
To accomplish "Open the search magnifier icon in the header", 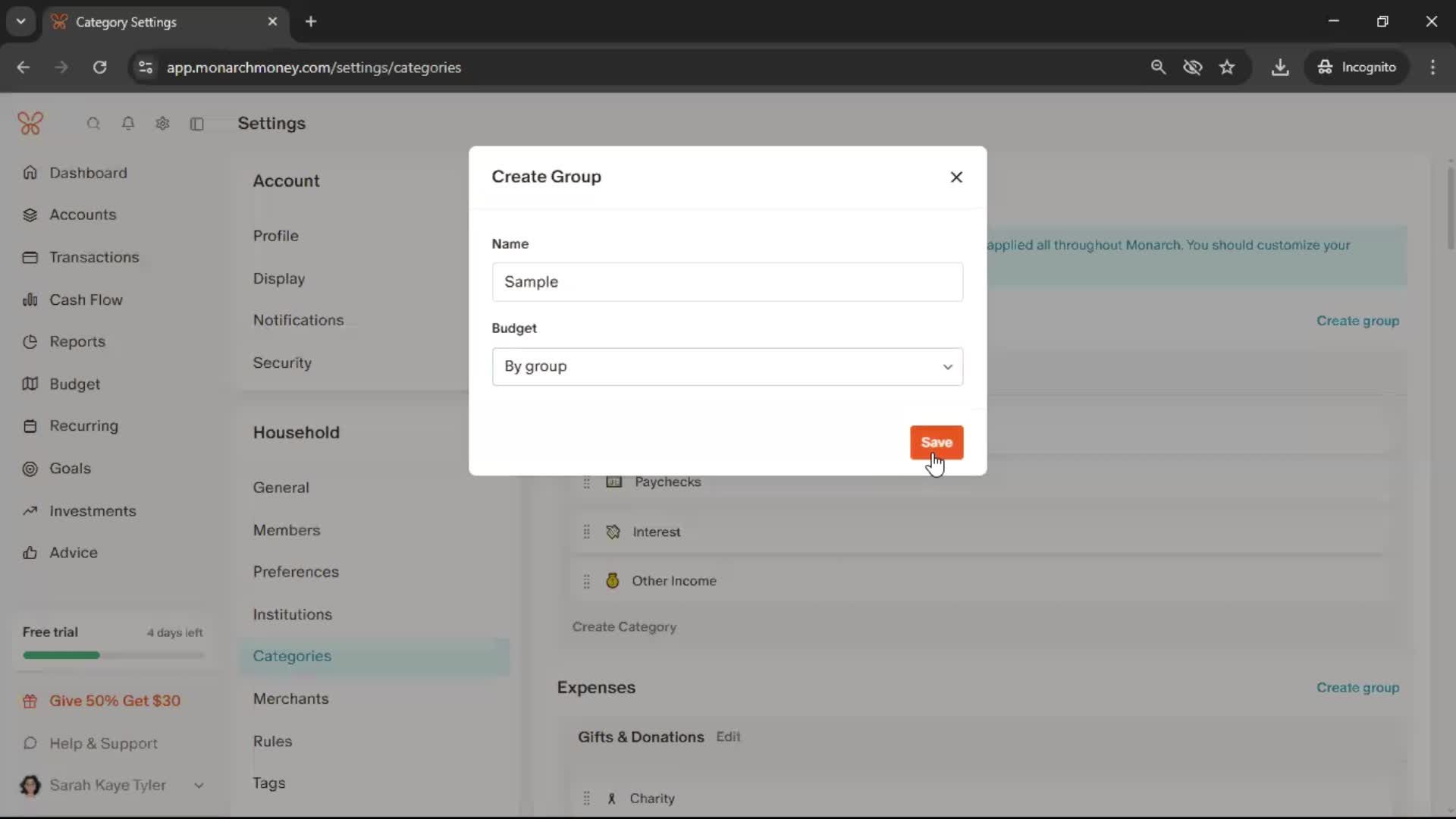I will coord(93,124).
